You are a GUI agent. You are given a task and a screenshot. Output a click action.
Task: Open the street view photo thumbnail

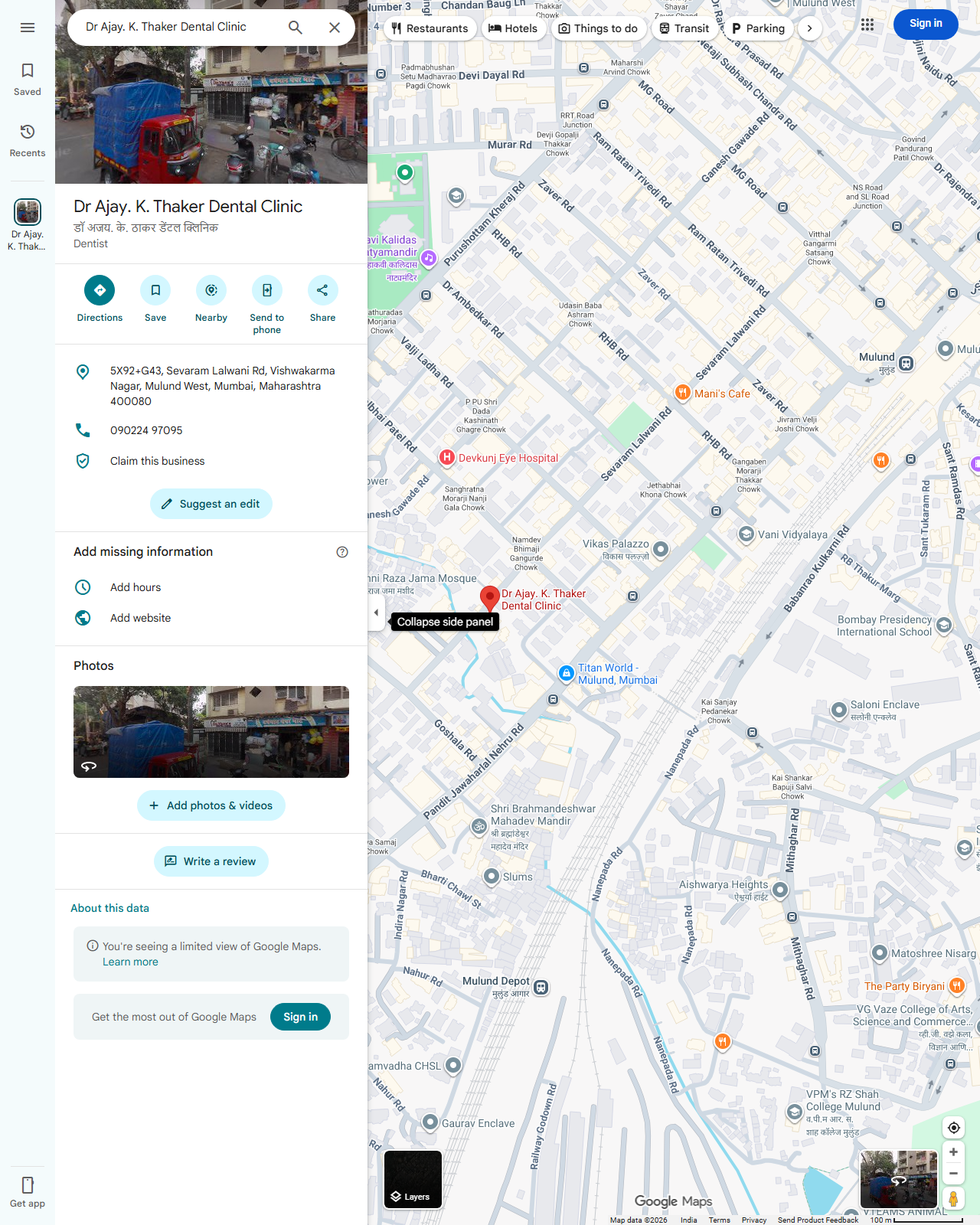(211, 732)
